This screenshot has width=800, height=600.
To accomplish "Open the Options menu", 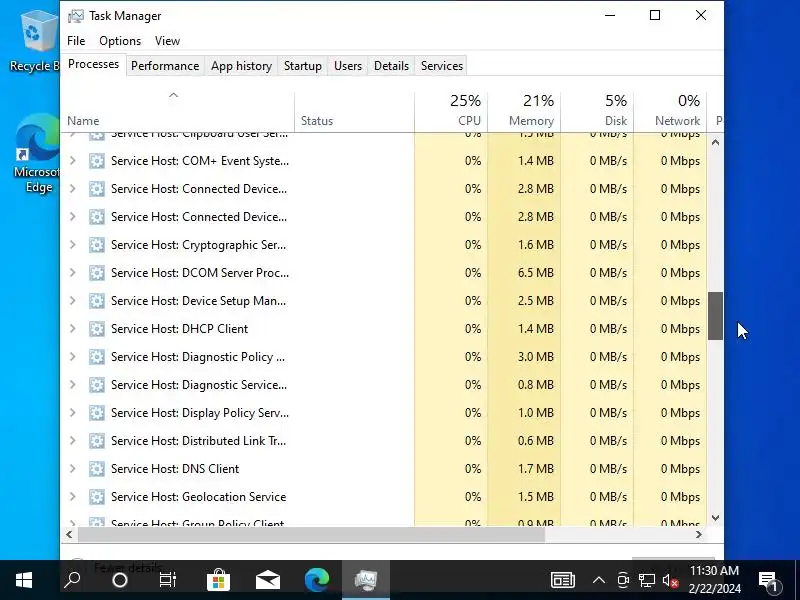I will (x=120, y=41).
